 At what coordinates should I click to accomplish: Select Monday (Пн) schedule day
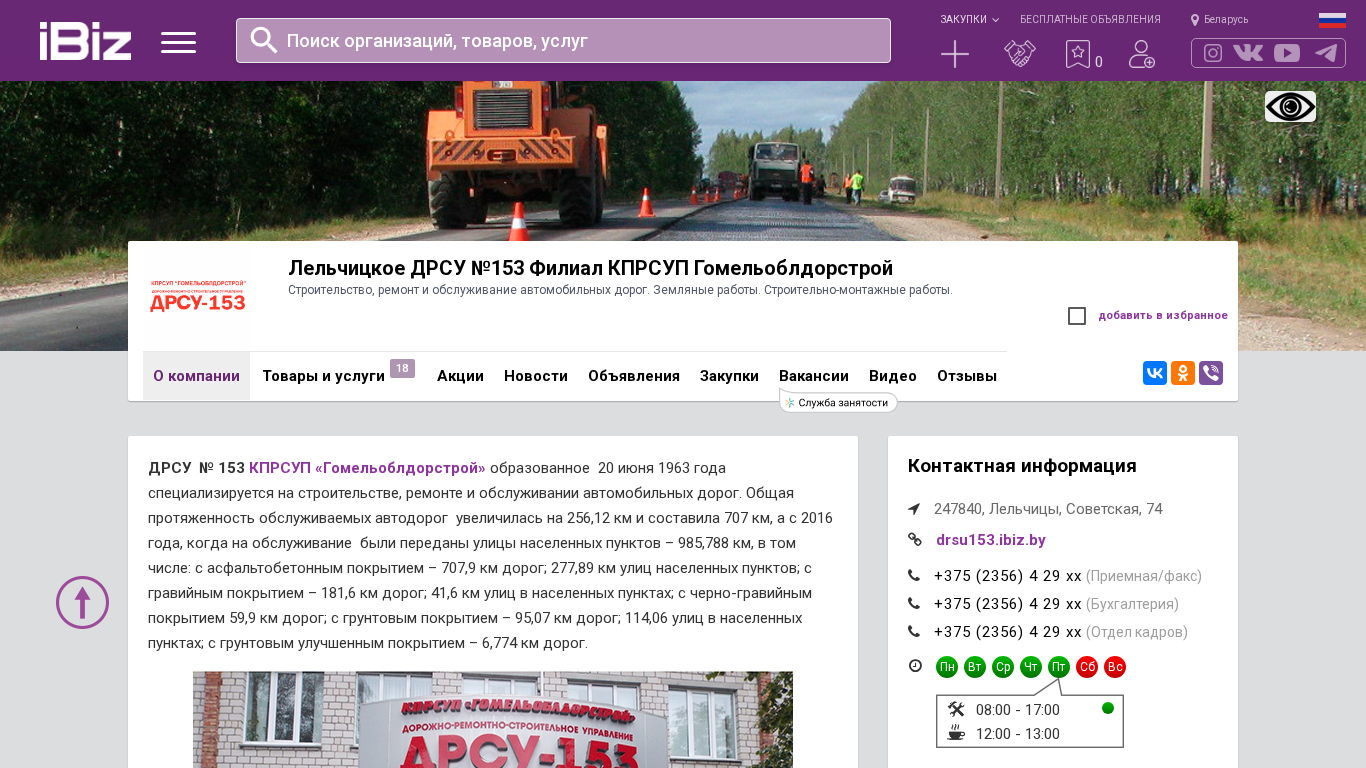click(947, 667)
